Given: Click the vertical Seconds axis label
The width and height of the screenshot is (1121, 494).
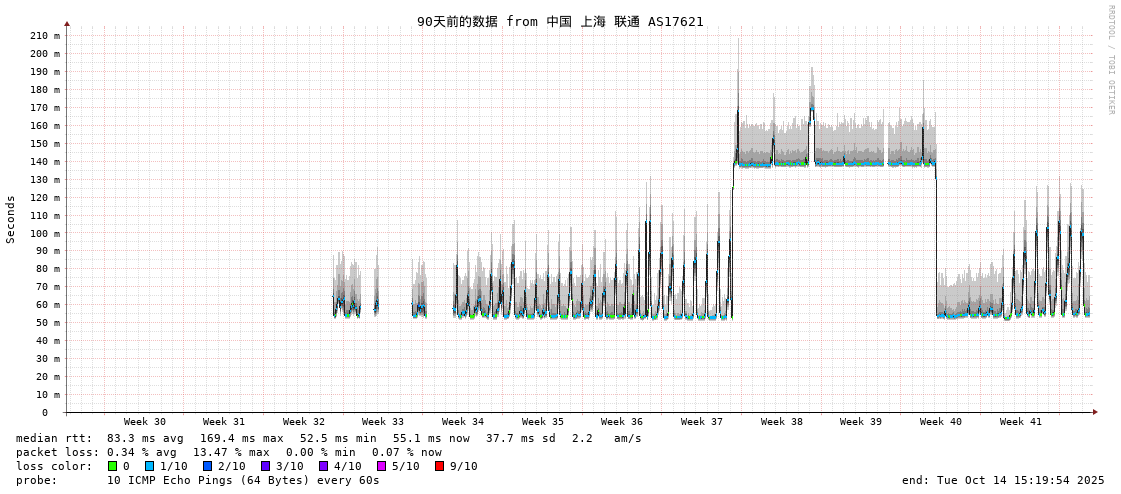Looking at the screenshot, I should pyautogui.click(x=11, y=219).
